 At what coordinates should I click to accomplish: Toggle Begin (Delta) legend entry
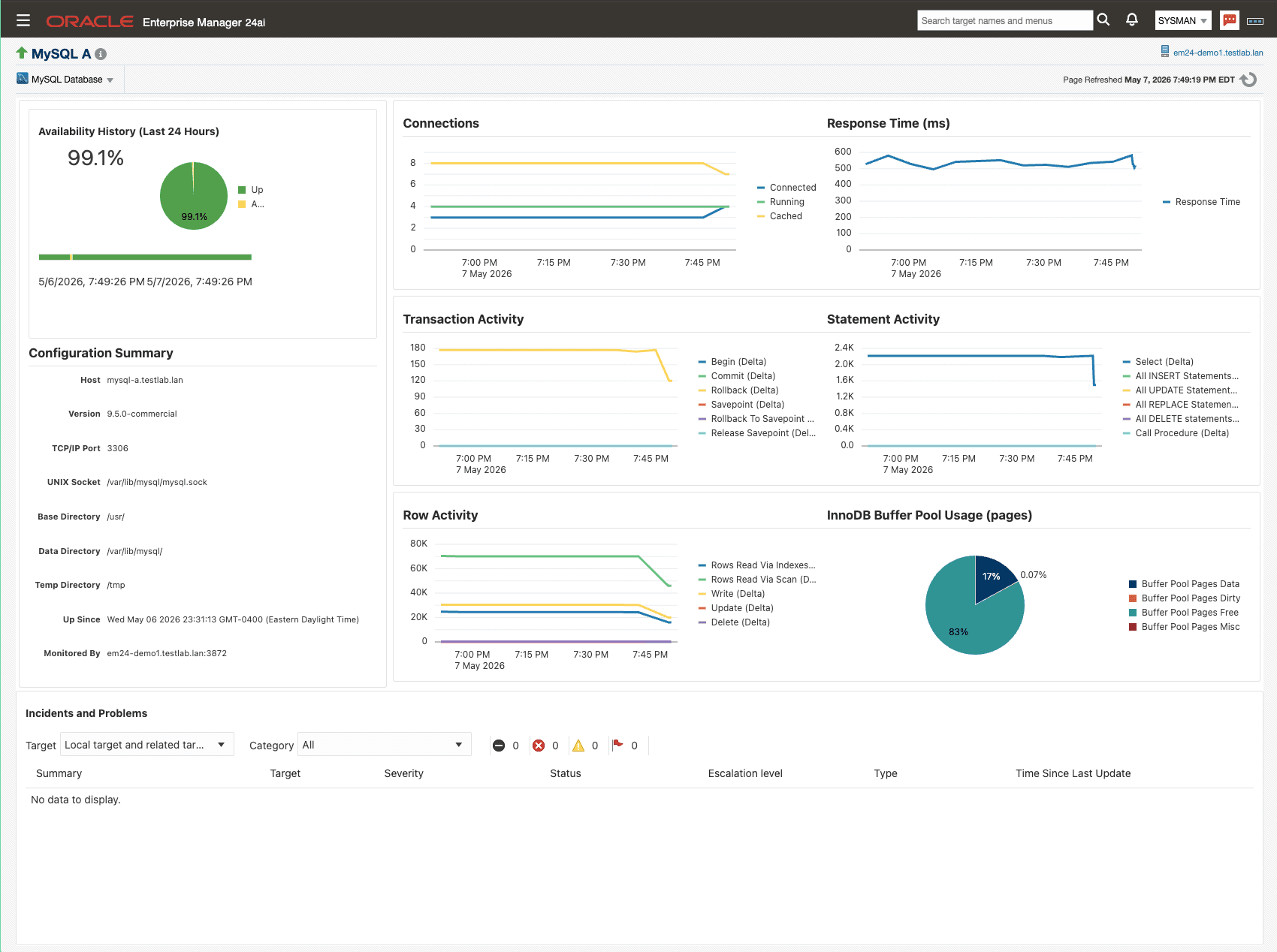click(732, 362)
